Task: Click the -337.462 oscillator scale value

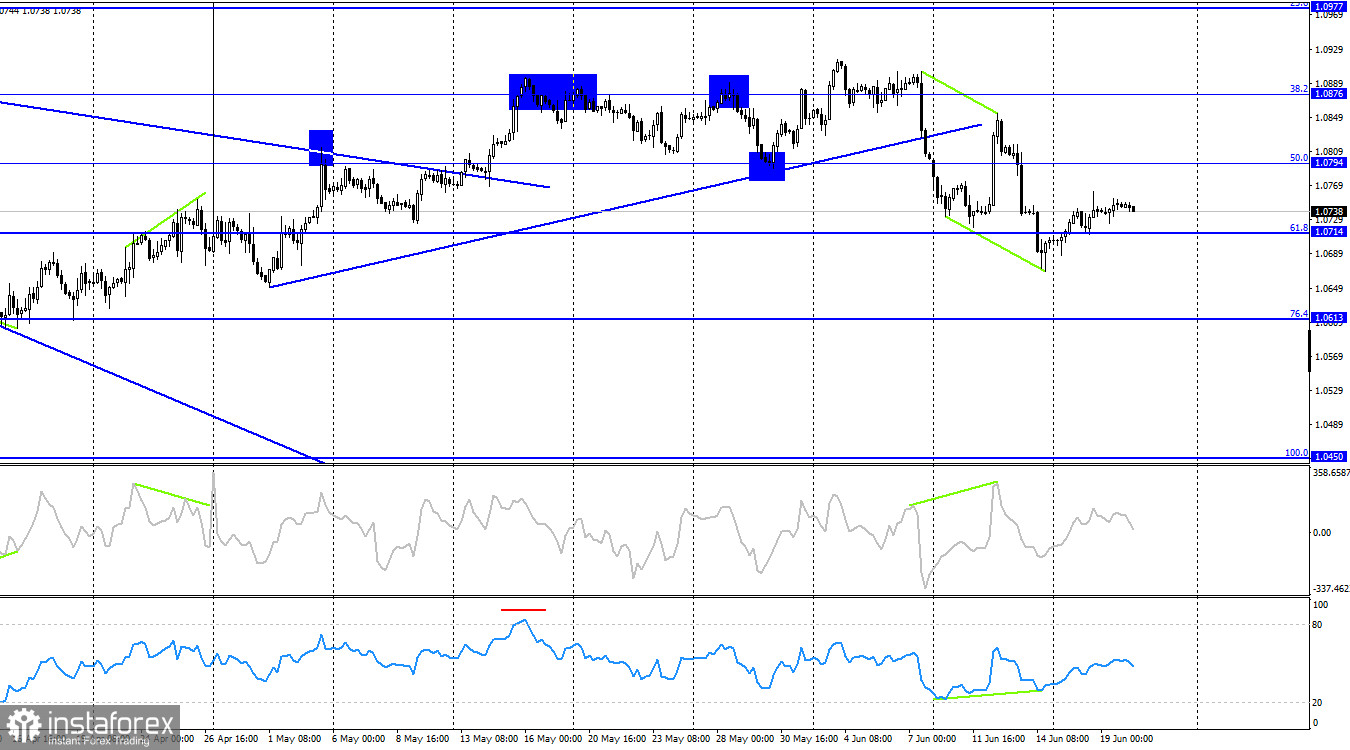Action: (1329, 589)
